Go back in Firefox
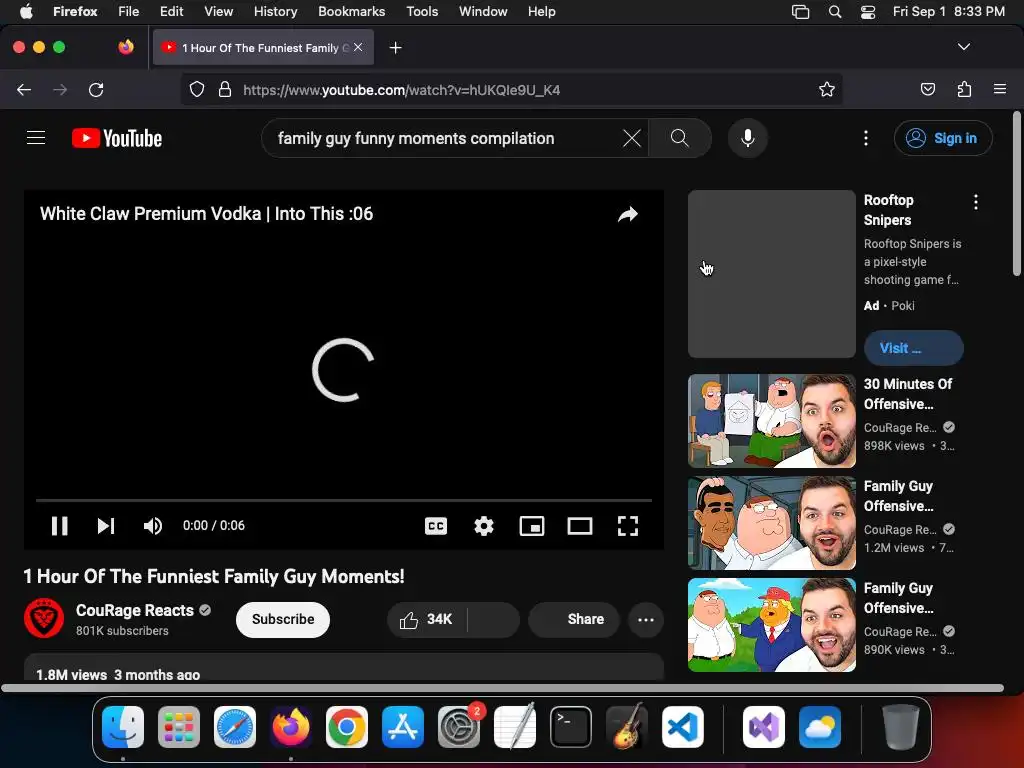Image resolution: width=1024 pixels, height=768 pixels. click(24, 89)
